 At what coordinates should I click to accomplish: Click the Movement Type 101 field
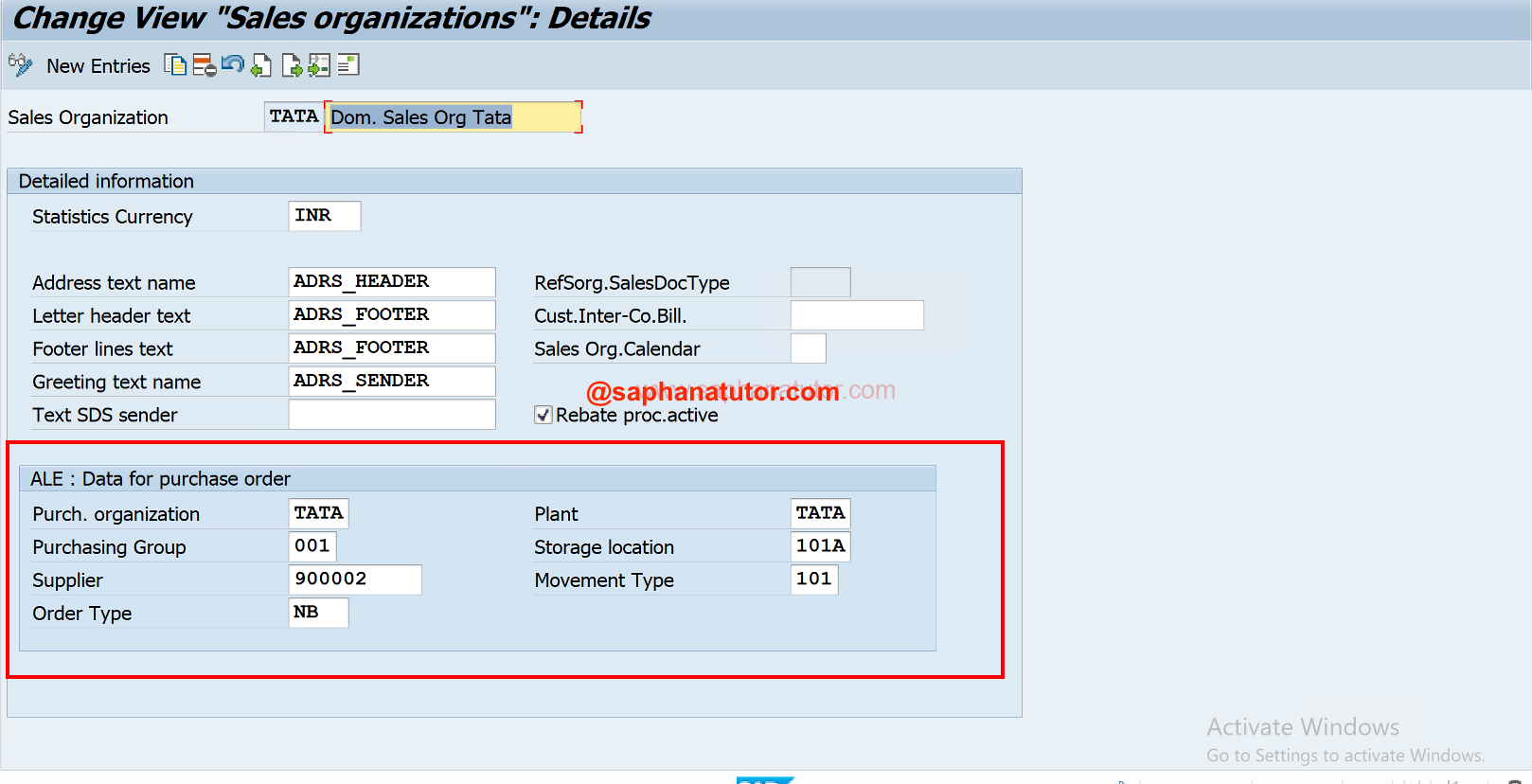814,579
